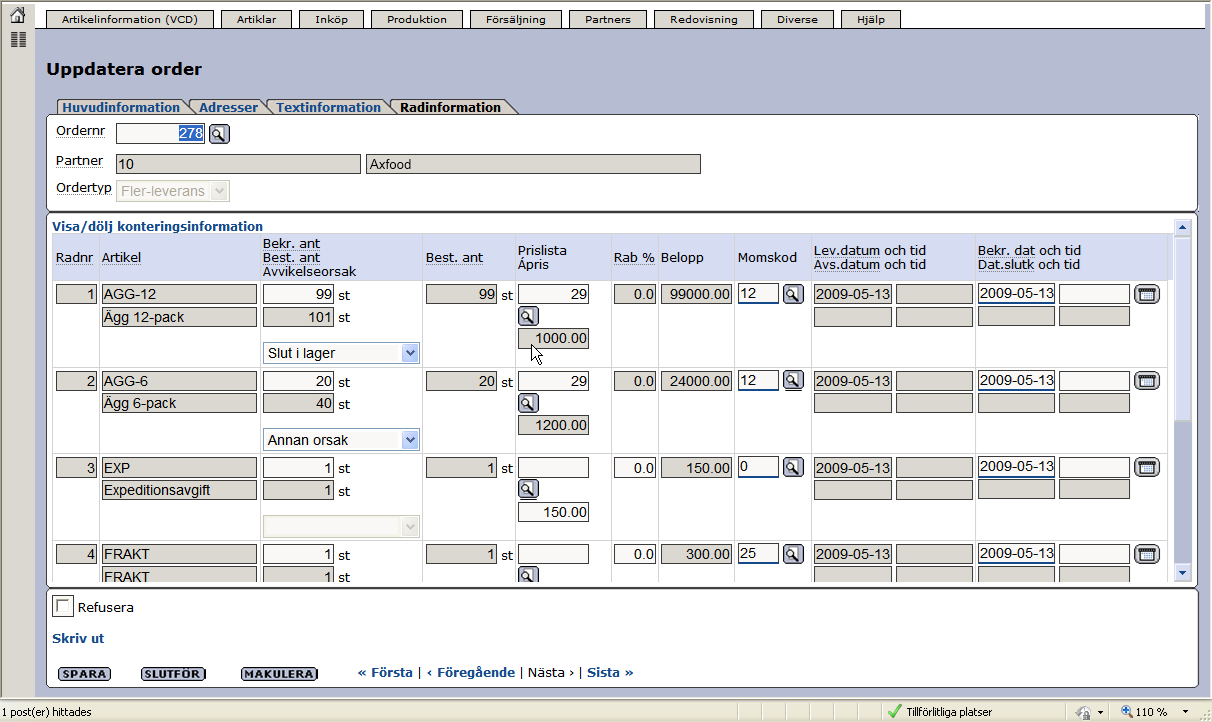
Task: Toggle Visa/dölj konteringsinformation link
Action: (157, 226)
